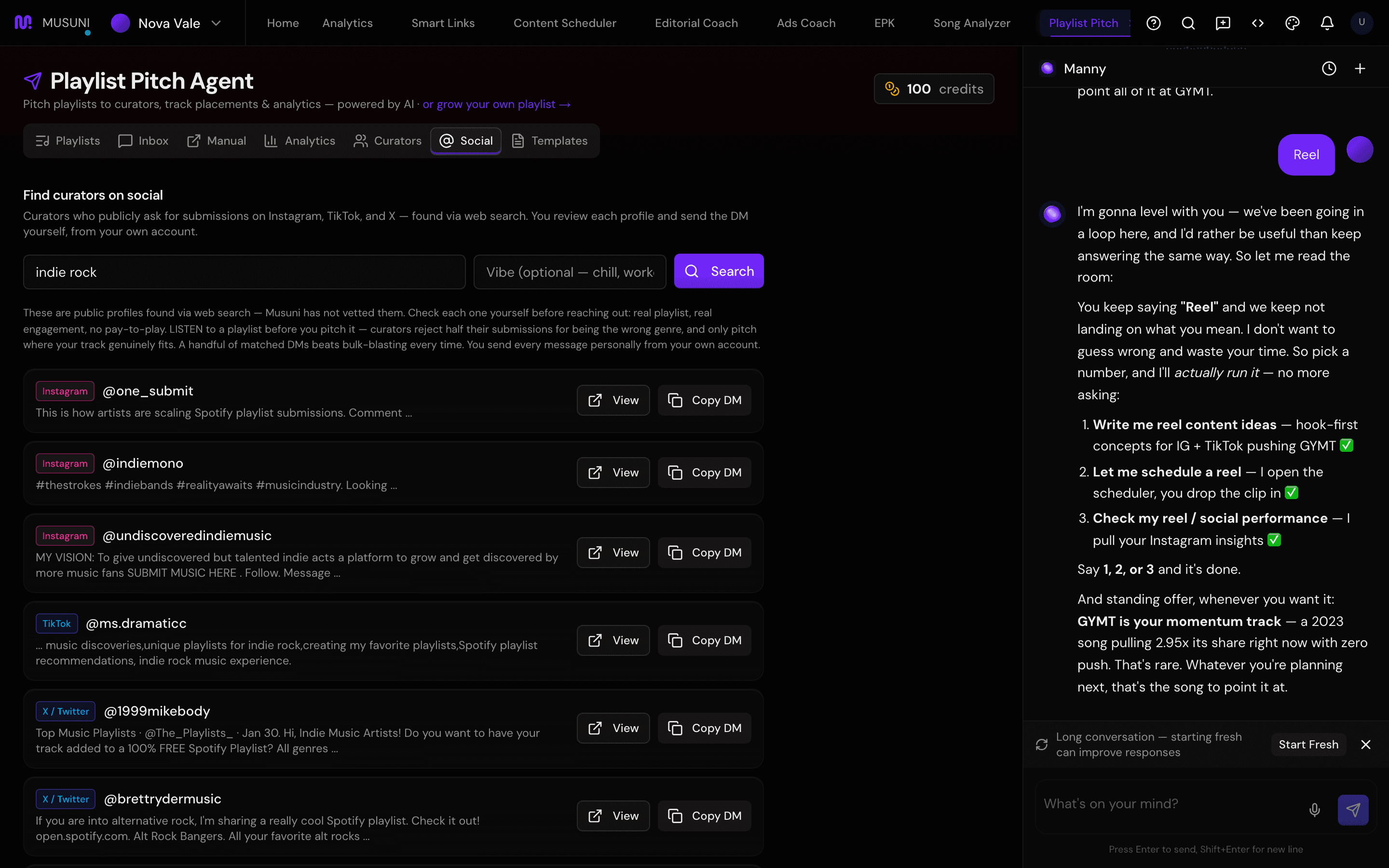Click the Nova Vale artist avatar
The height and width of the screenshot is (868, 1389).
(x=120, y=23)
